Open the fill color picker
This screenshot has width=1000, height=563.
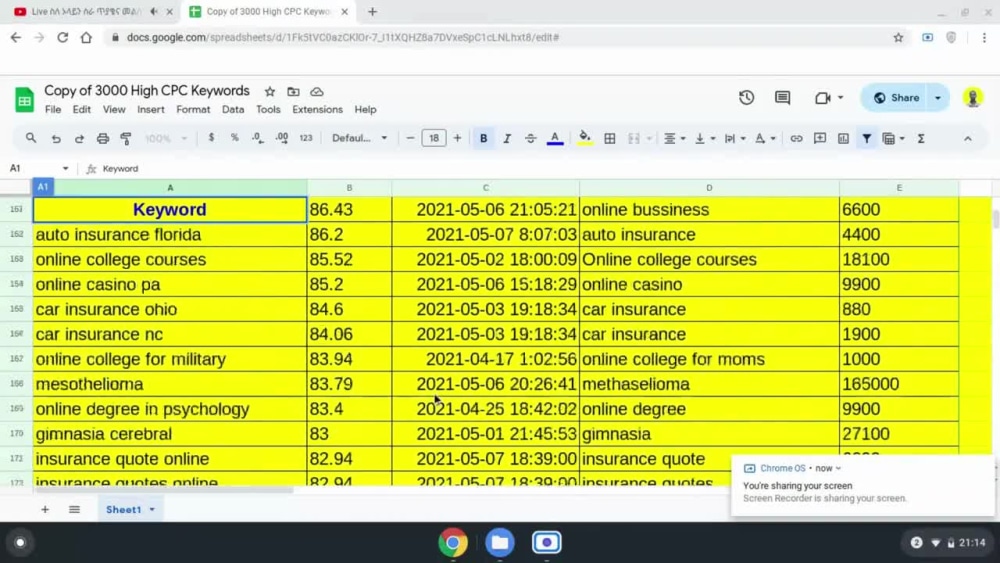pos(584,138)
